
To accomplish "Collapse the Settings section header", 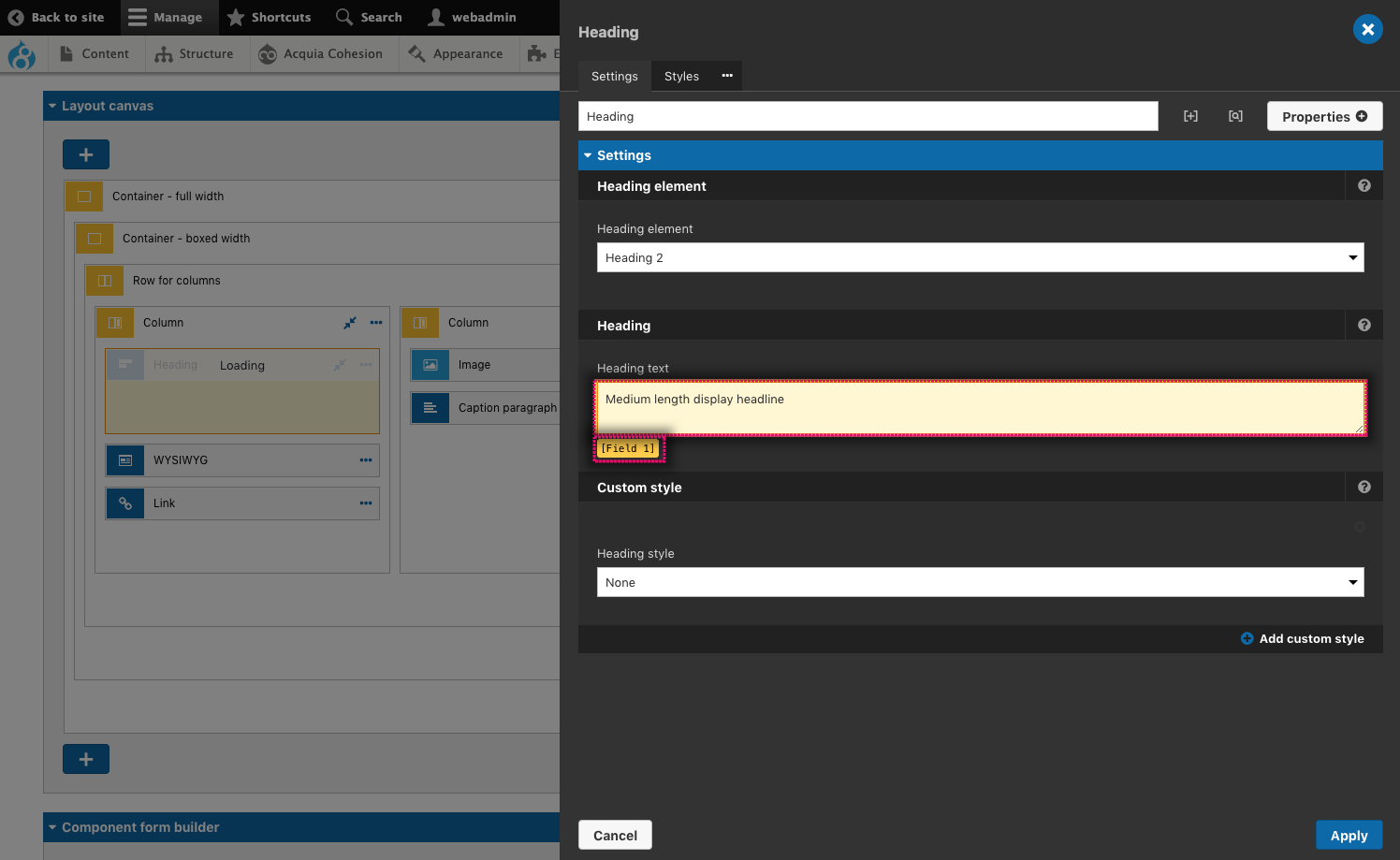I will tap(623, 155).
